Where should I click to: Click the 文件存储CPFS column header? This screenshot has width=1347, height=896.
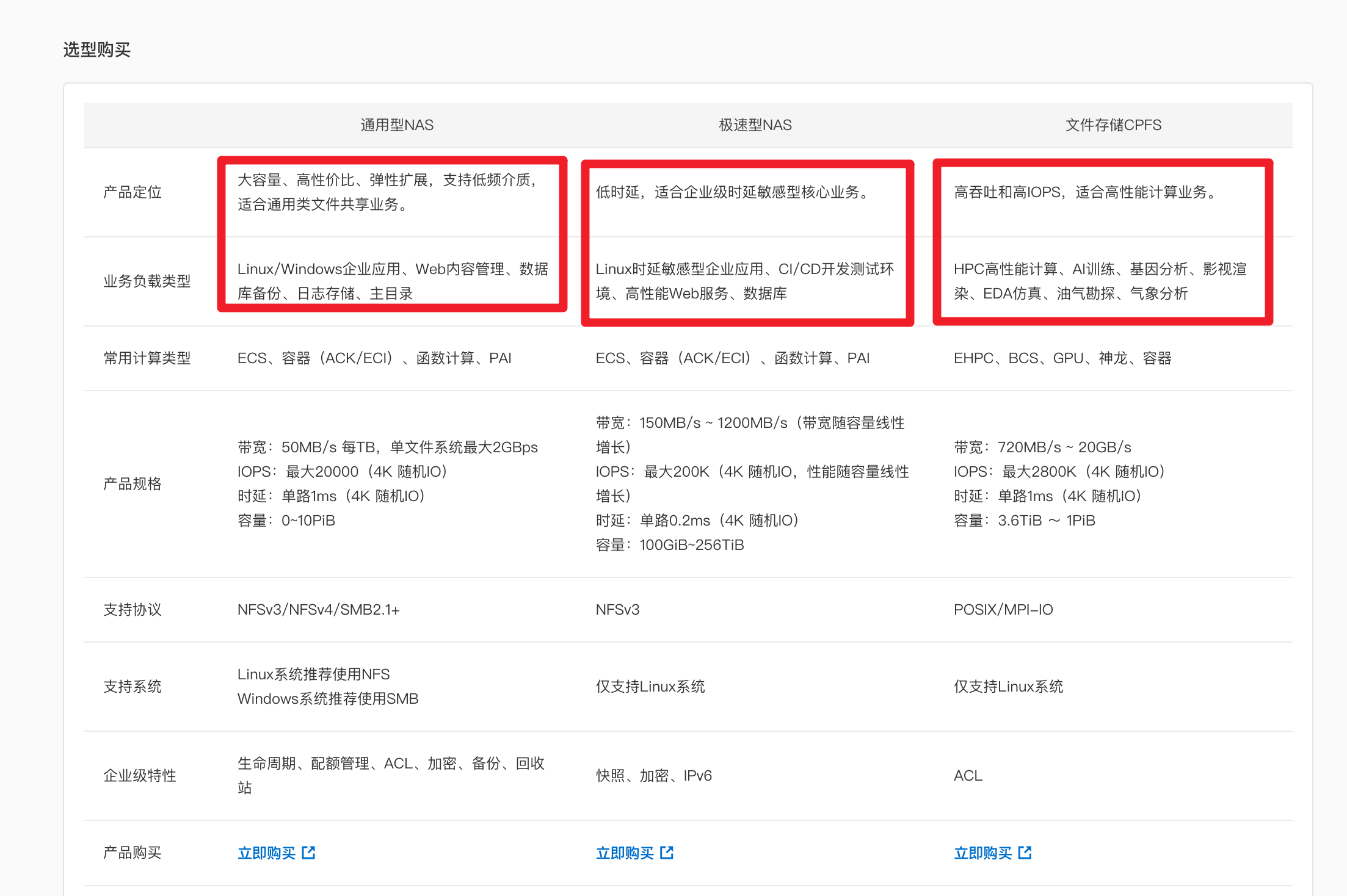tap(1113, 125)
